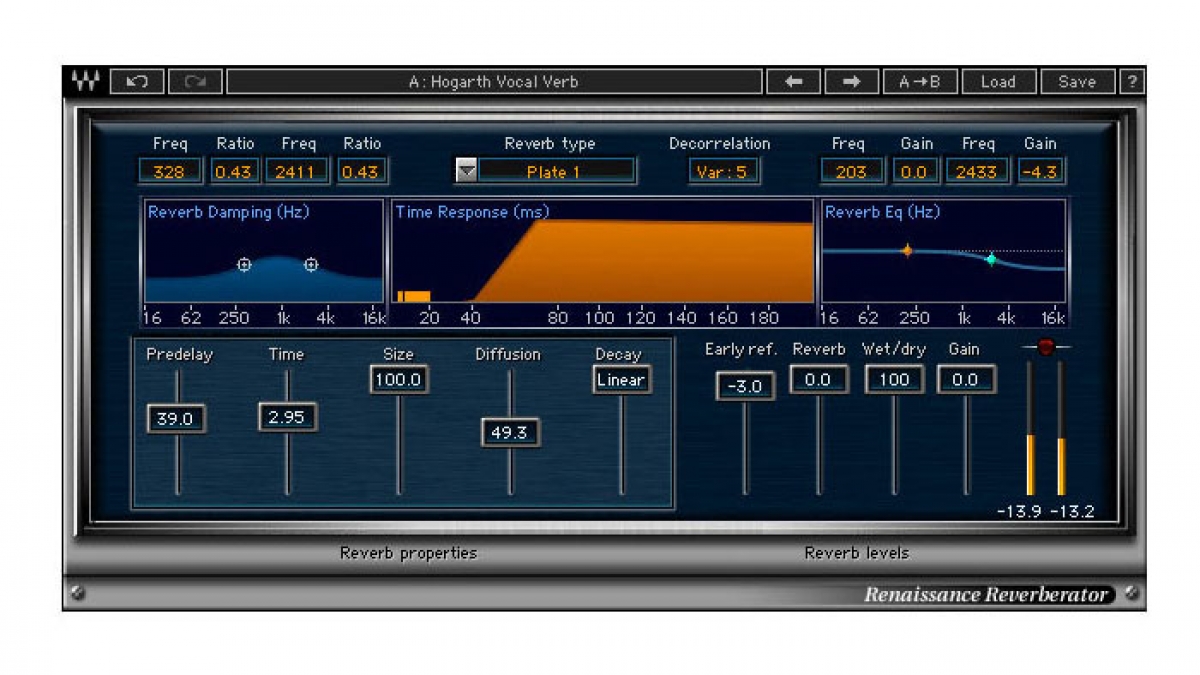Click orange EQ marker in Reverb Eq graph

[907, 250]
